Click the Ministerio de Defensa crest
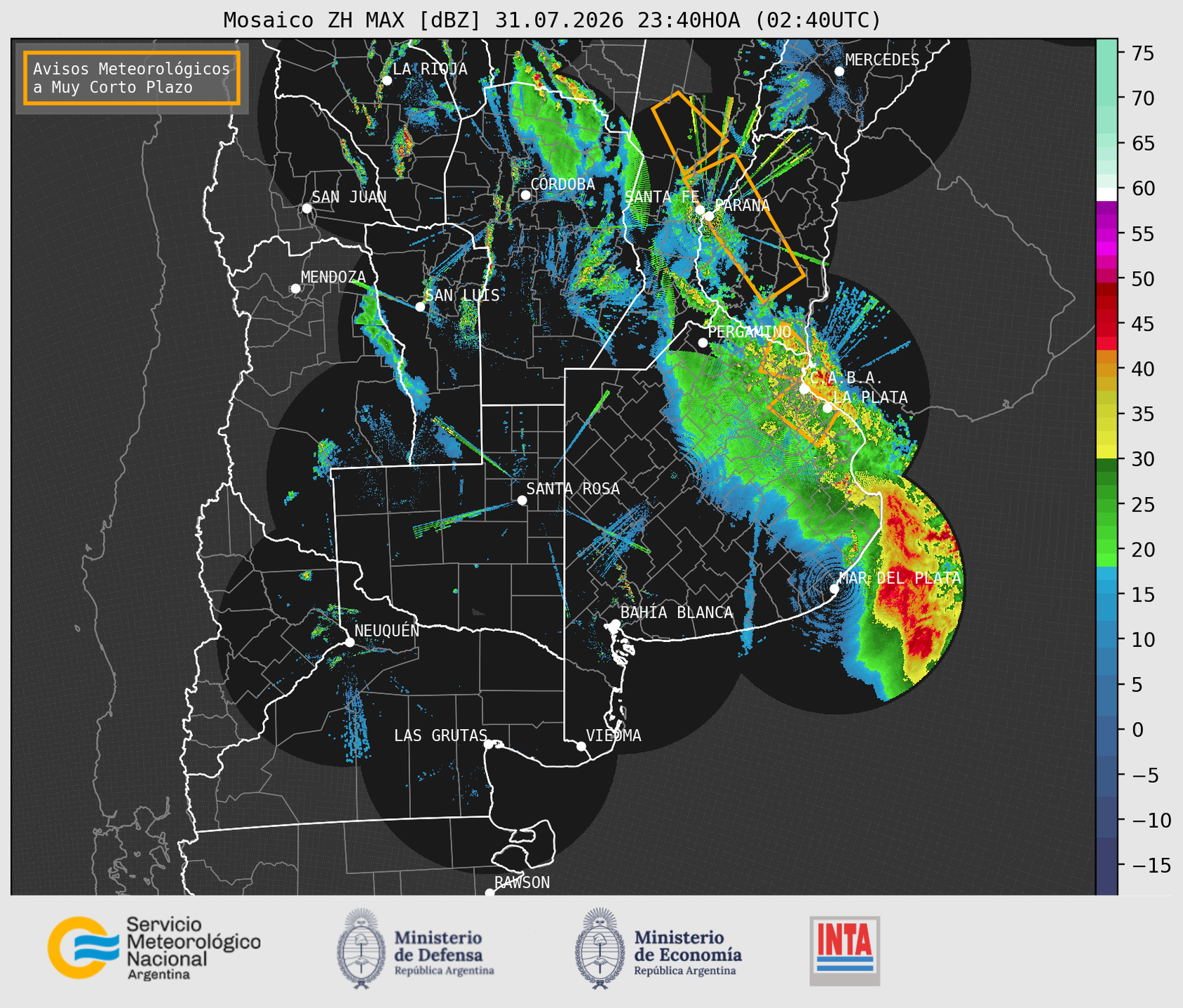 coord(361,949)
